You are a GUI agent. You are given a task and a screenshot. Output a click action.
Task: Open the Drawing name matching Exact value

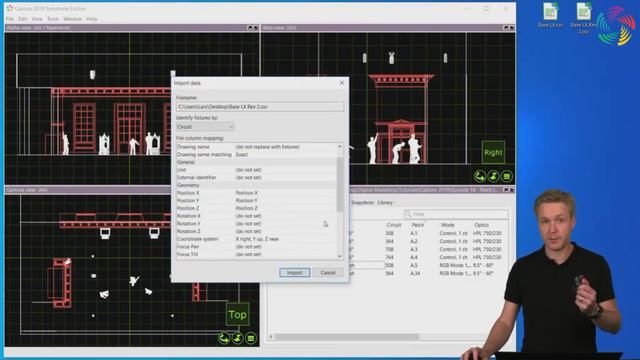tap(242, 155)
